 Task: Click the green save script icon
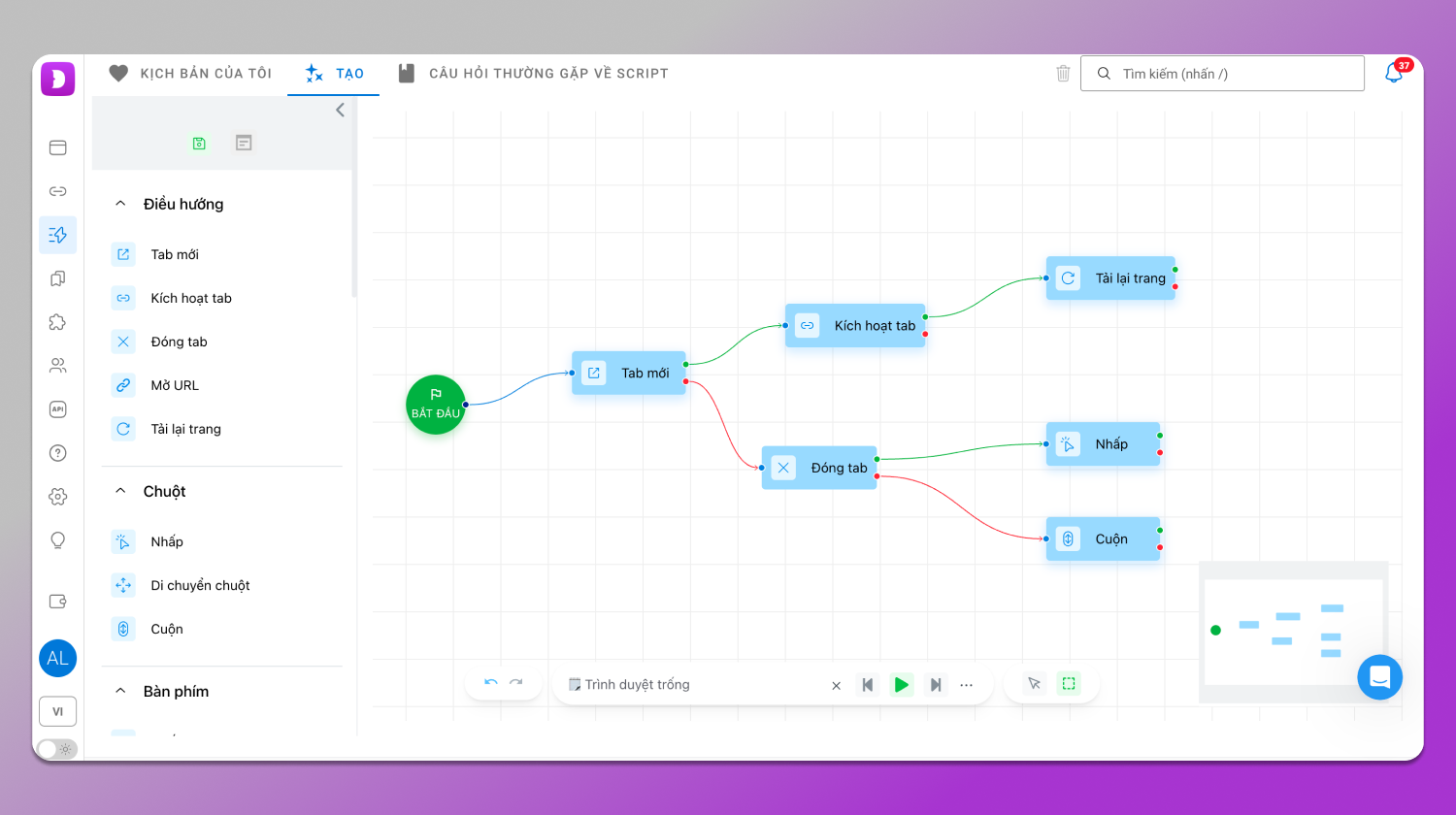[199, 144]
